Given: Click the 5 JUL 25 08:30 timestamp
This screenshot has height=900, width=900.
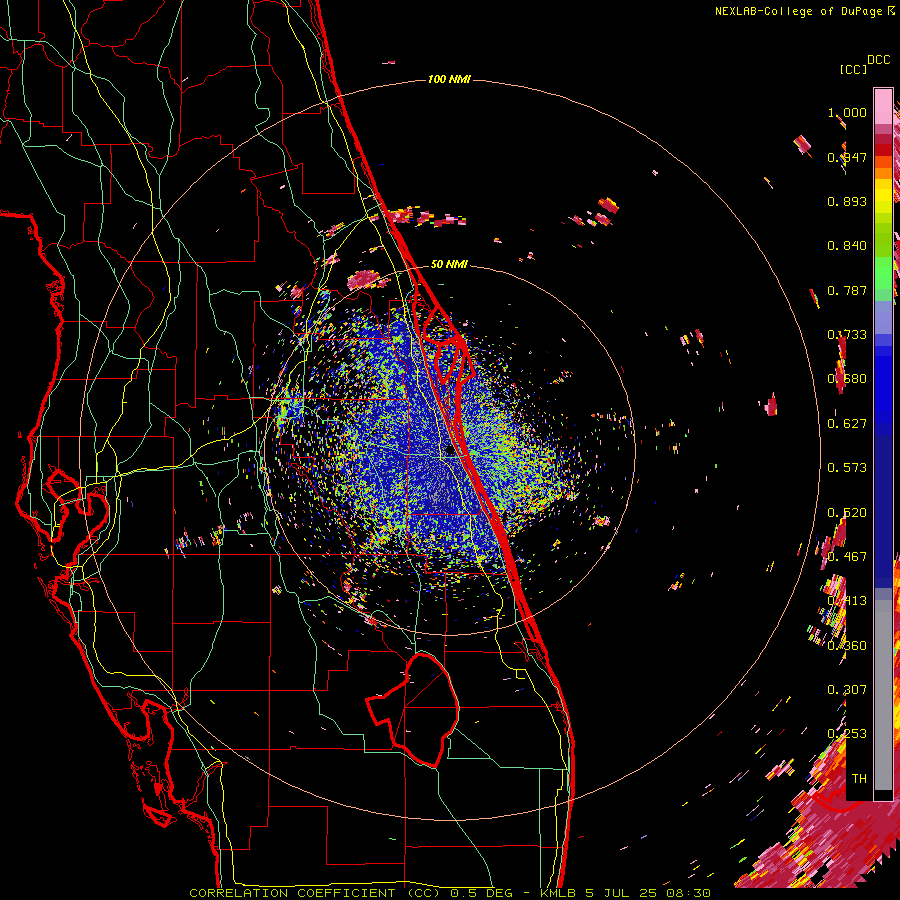Looking at the screenshot, I should (x=648, y=893).
